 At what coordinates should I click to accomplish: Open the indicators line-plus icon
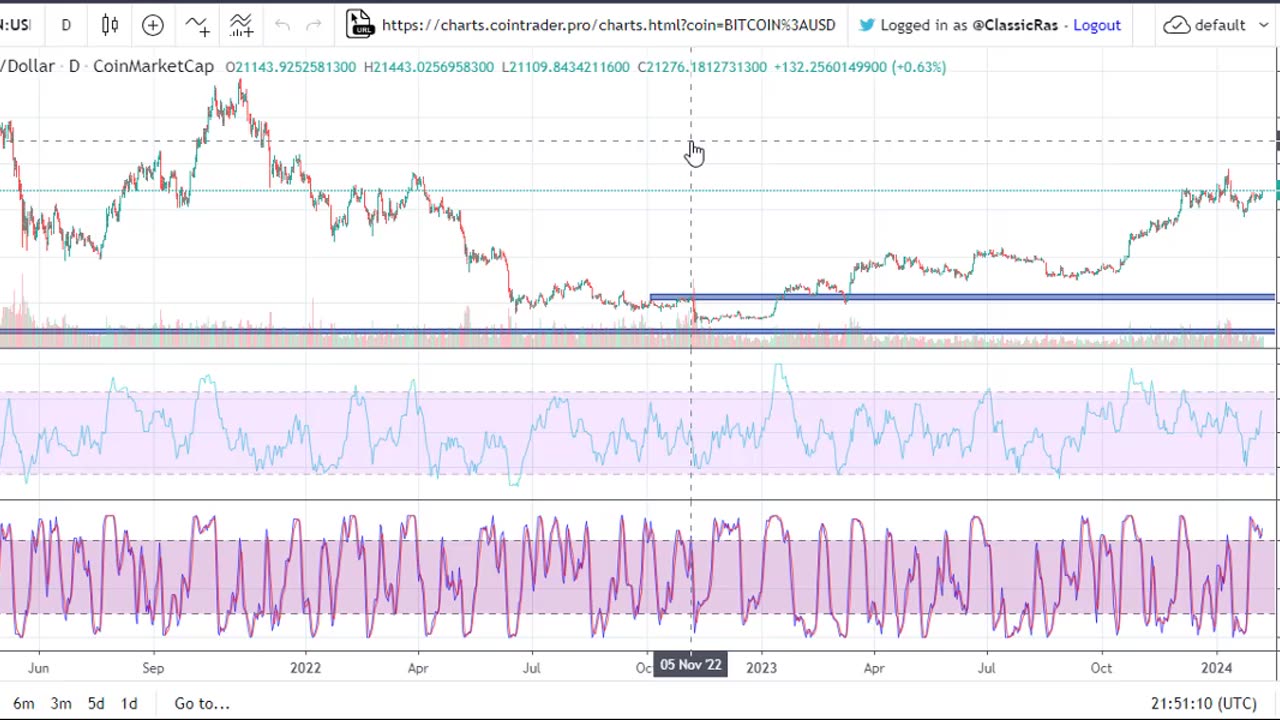(x=197, y=25)
